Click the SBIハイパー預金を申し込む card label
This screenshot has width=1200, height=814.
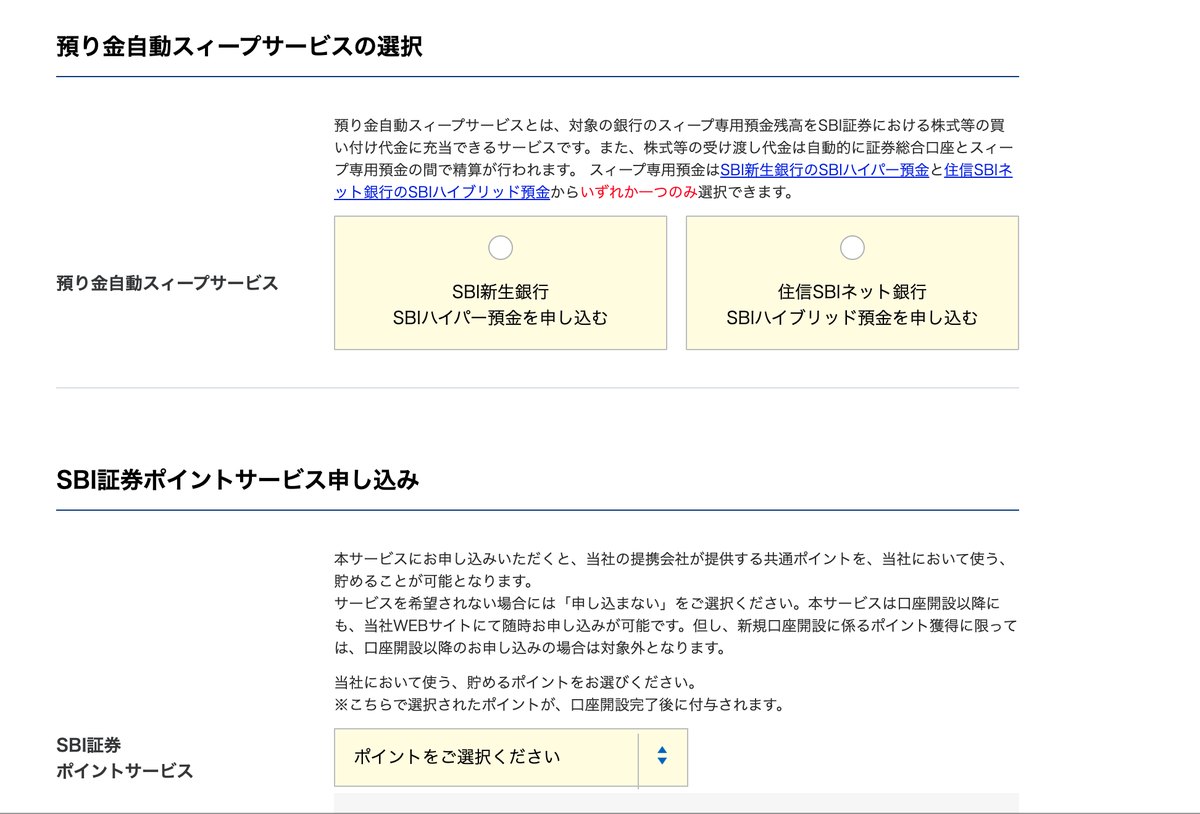[x=500, y=318]
